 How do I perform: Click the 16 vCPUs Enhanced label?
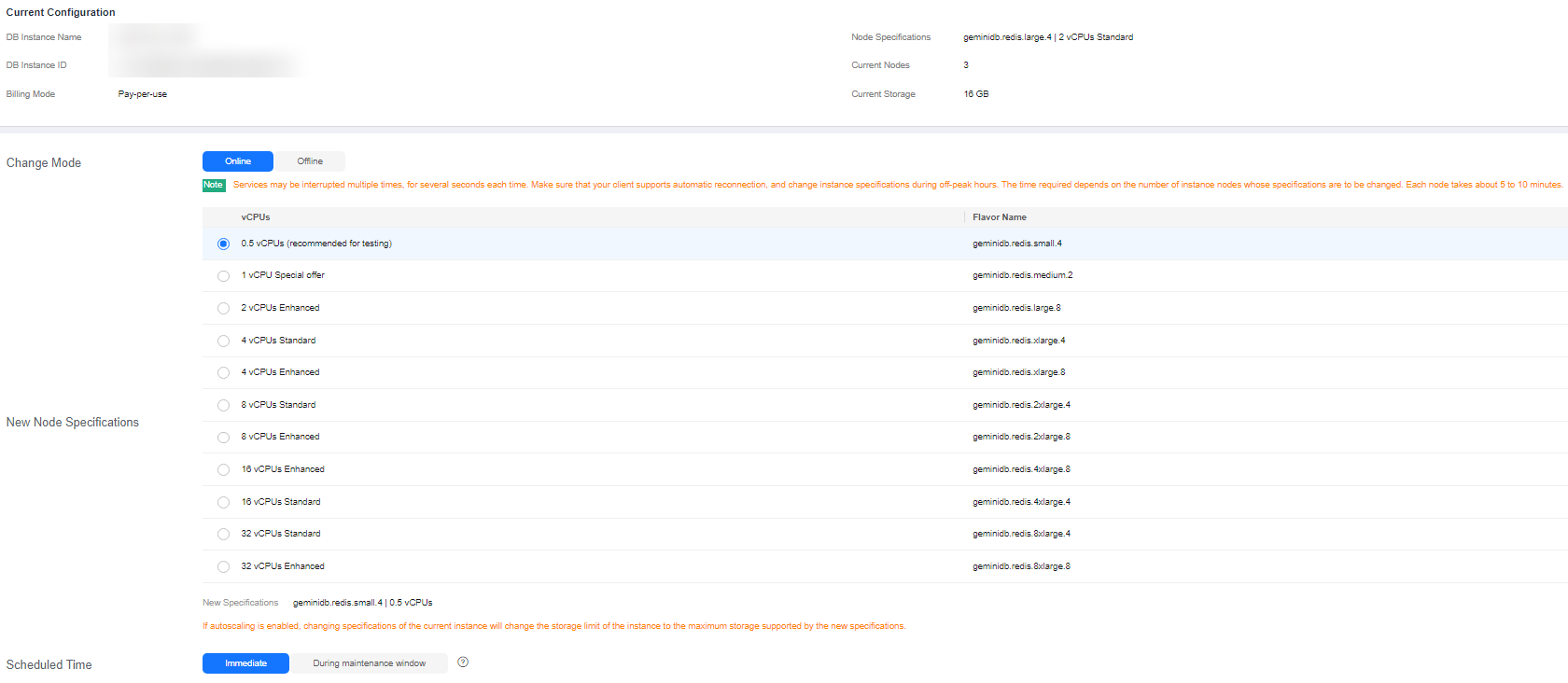pyautogui.click(x=283, y=469)
